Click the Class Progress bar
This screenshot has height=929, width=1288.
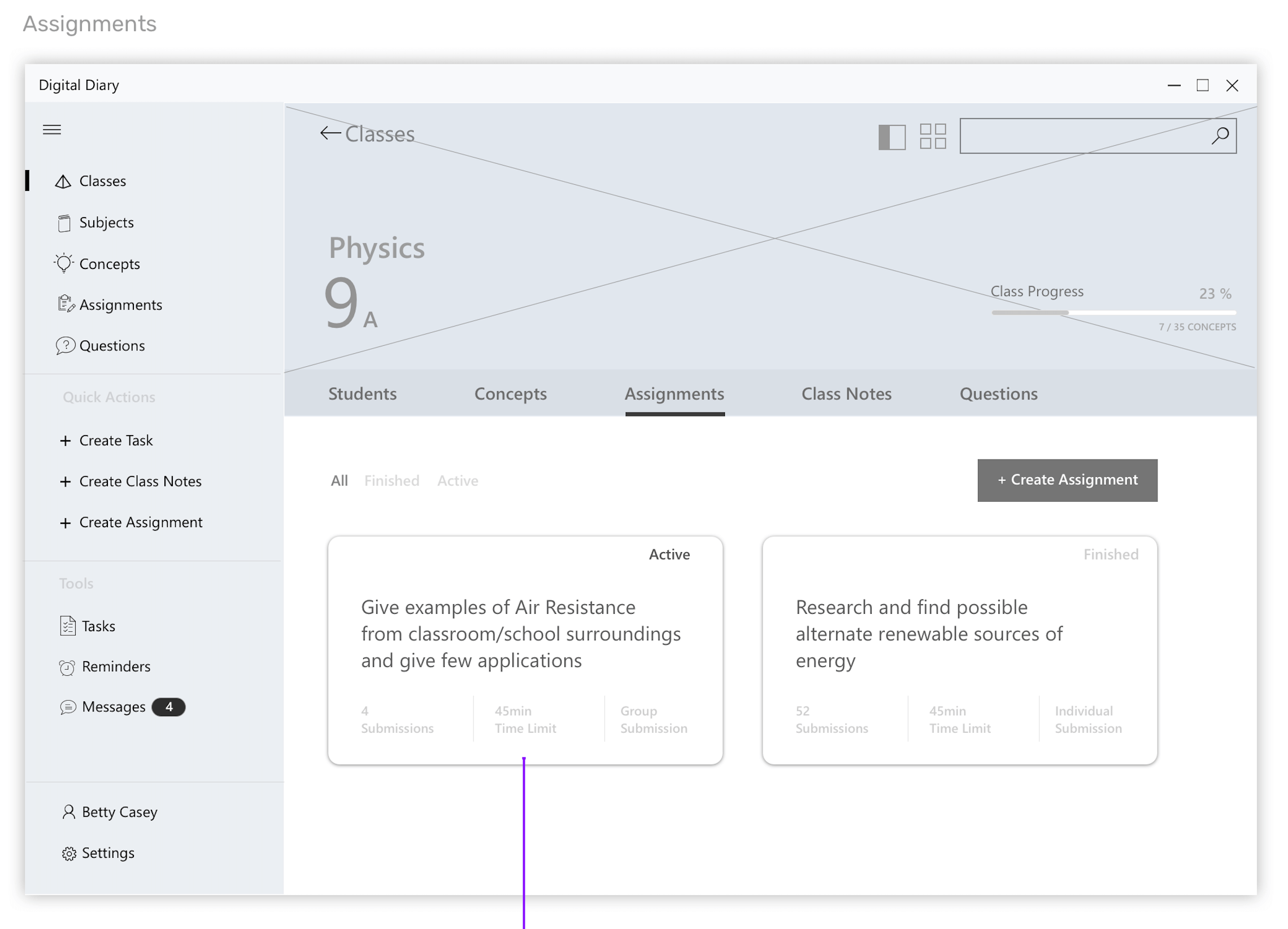click(1113, 312)
